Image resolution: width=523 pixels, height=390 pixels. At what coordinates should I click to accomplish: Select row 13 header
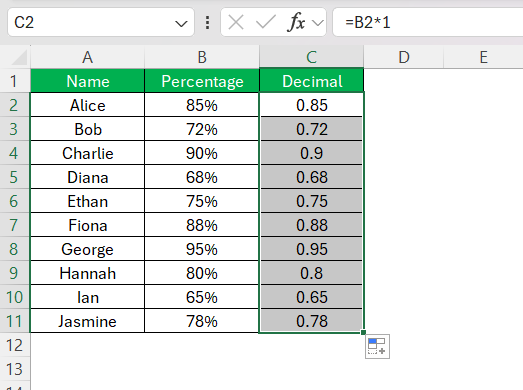(15, 369)
